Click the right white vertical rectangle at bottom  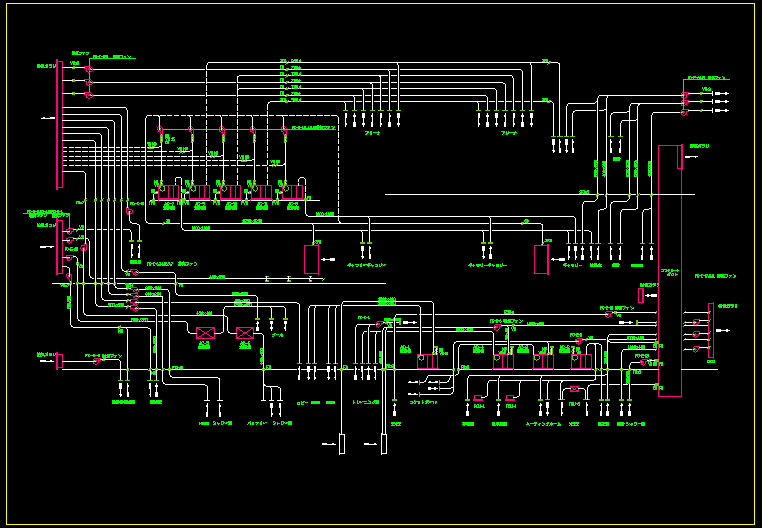click(382, 443)
